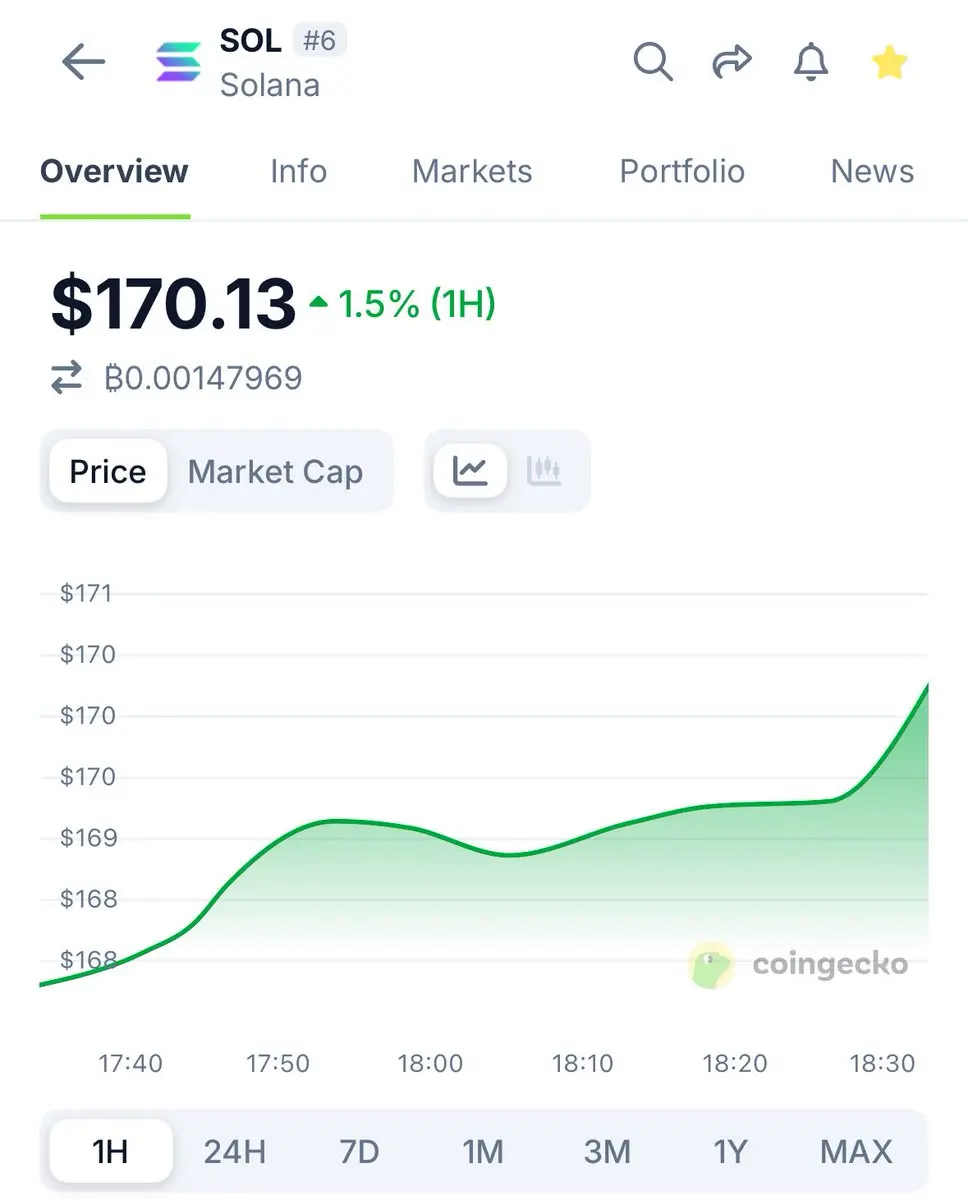Image resolution: width=968 pixels, height=1200 pixels.
Task: Select the Price chart toggle
Action: click(x=108, y=471)
